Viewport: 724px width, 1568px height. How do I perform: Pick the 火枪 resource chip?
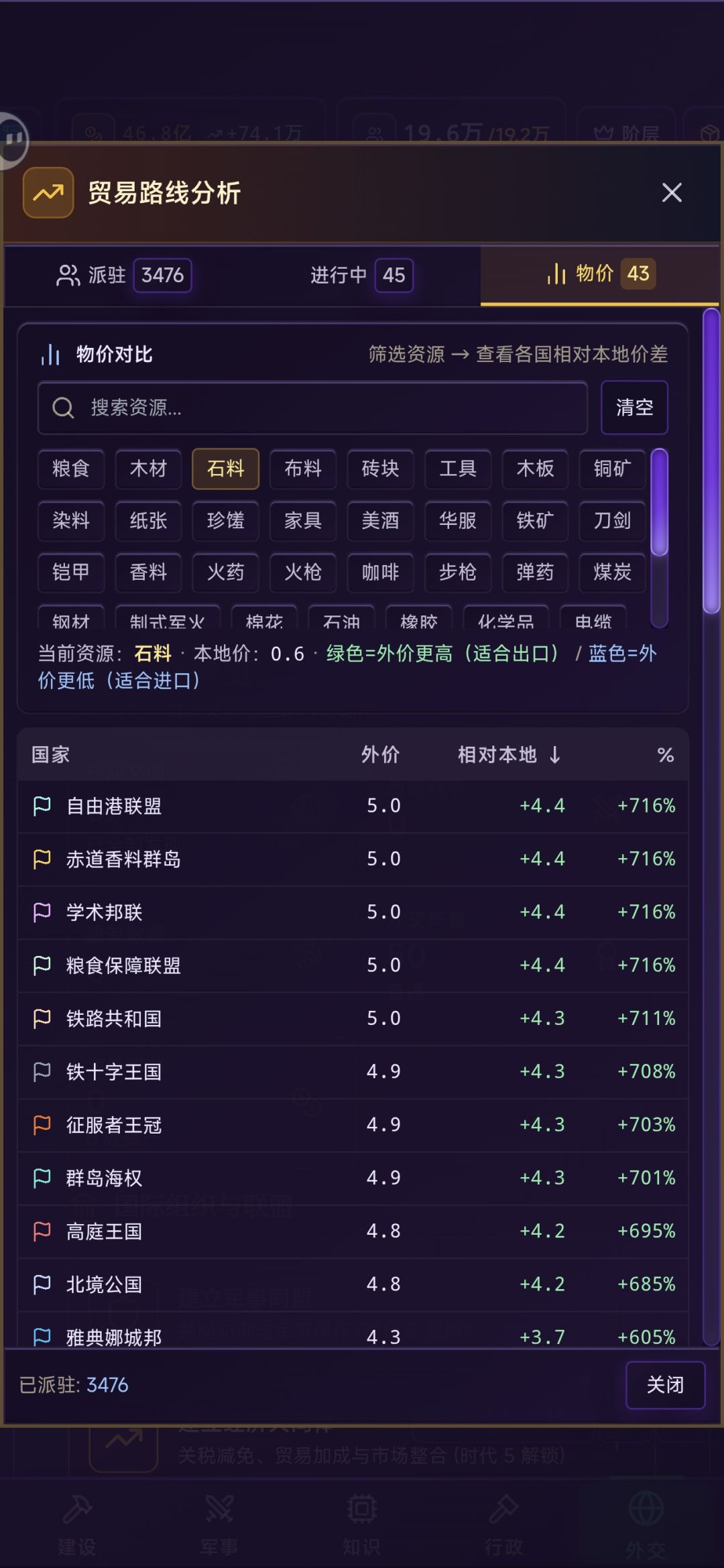click(x=303, y=572)
